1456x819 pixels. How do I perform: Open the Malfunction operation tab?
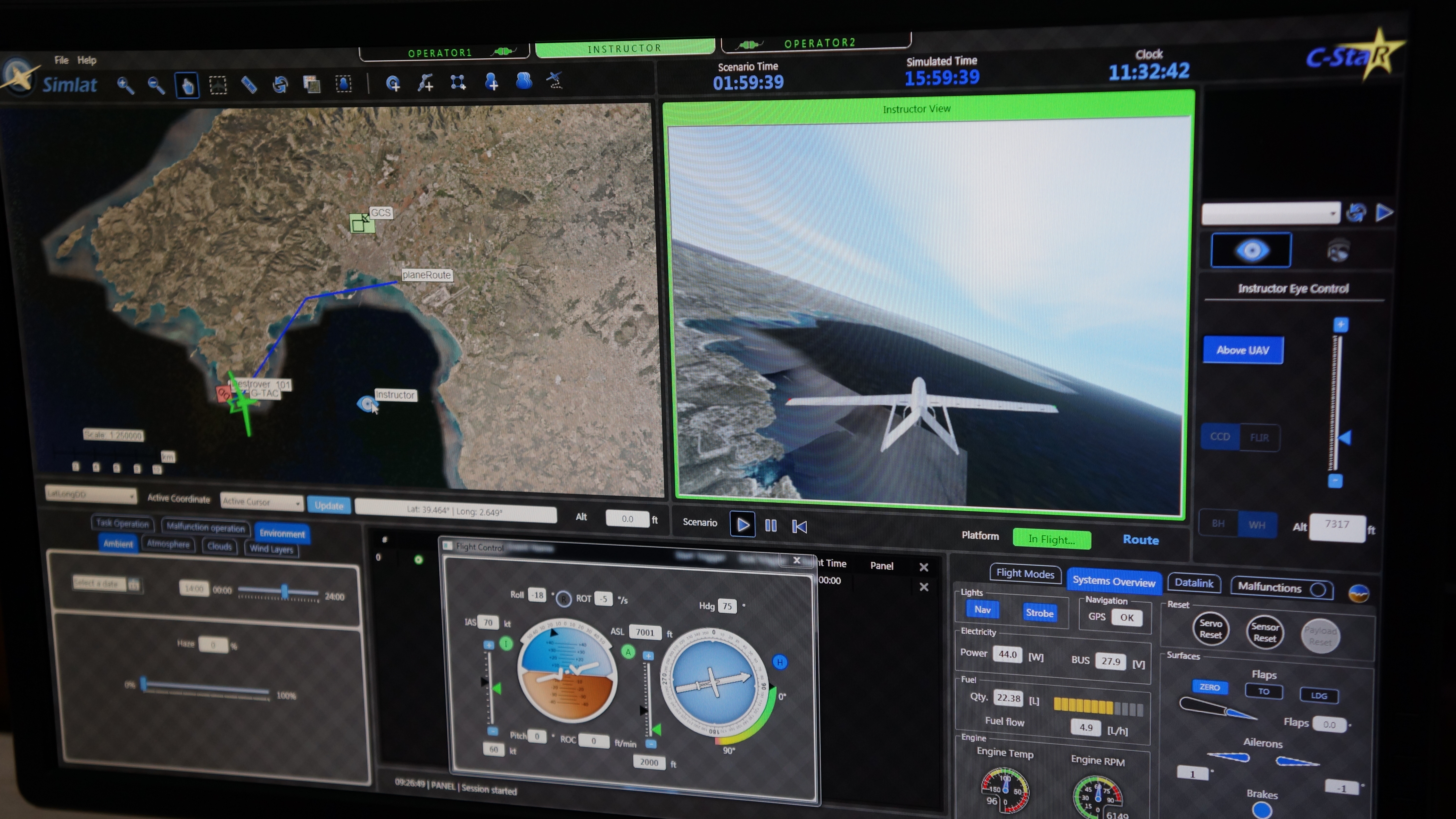tap(206, 527)
